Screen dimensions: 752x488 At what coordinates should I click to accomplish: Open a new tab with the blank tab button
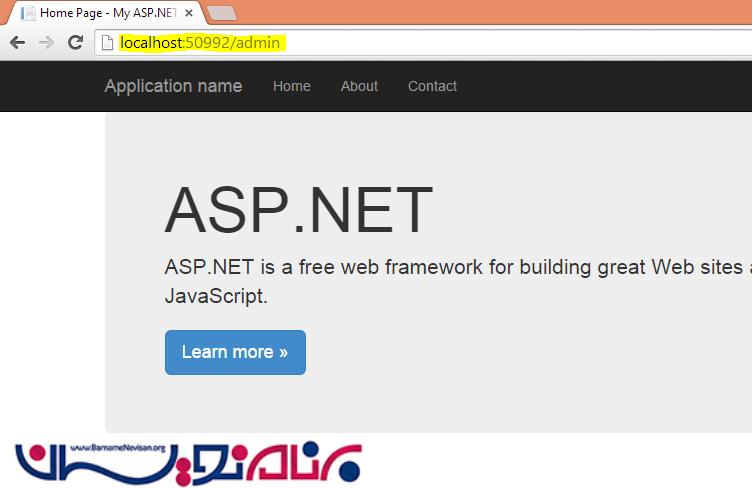coord(221,13)
